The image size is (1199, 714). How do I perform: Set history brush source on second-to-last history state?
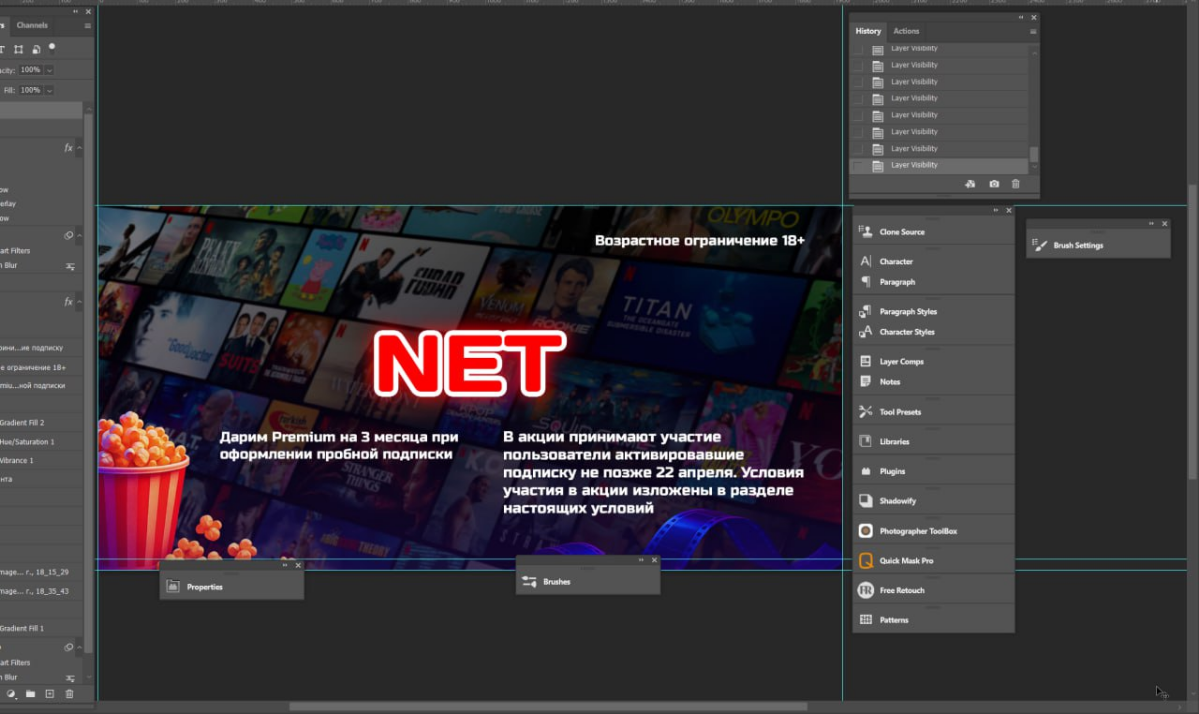[x=858, y=148]
